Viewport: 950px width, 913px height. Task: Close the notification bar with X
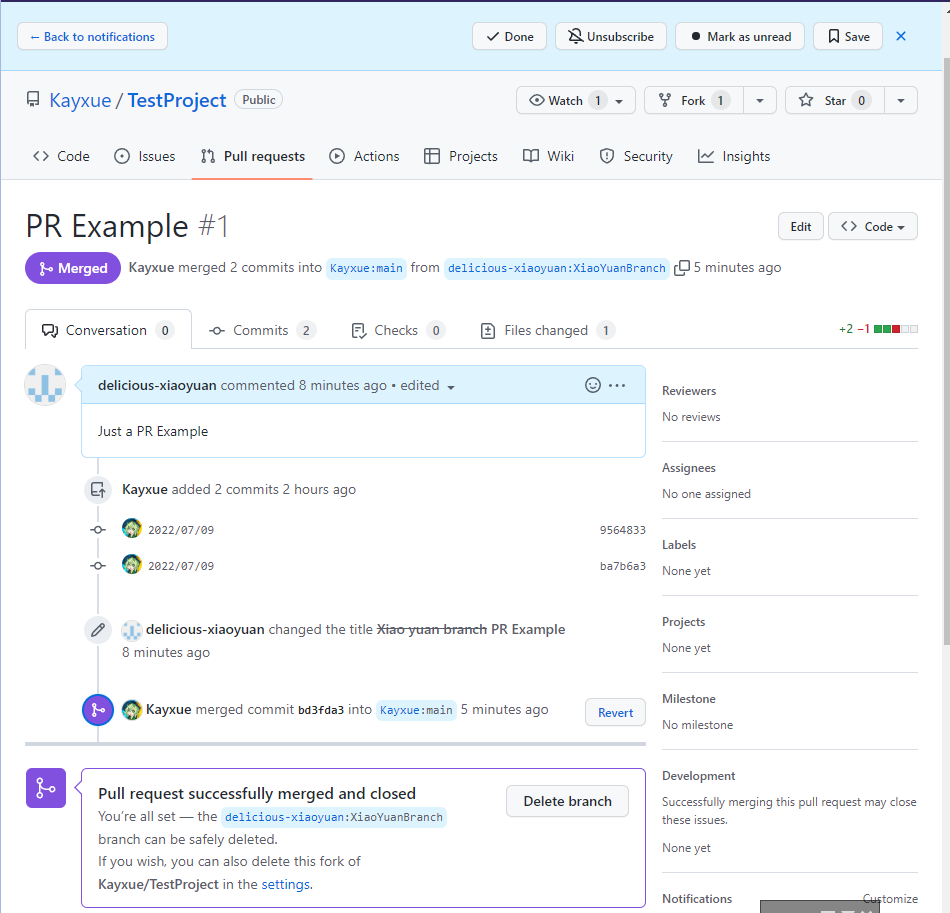pos(901,36)
